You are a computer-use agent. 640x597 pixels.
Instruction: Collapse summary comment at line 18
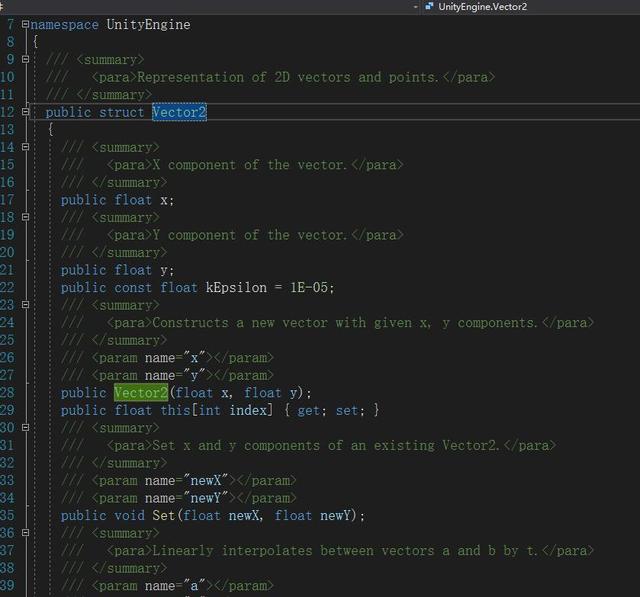point(25,217)
